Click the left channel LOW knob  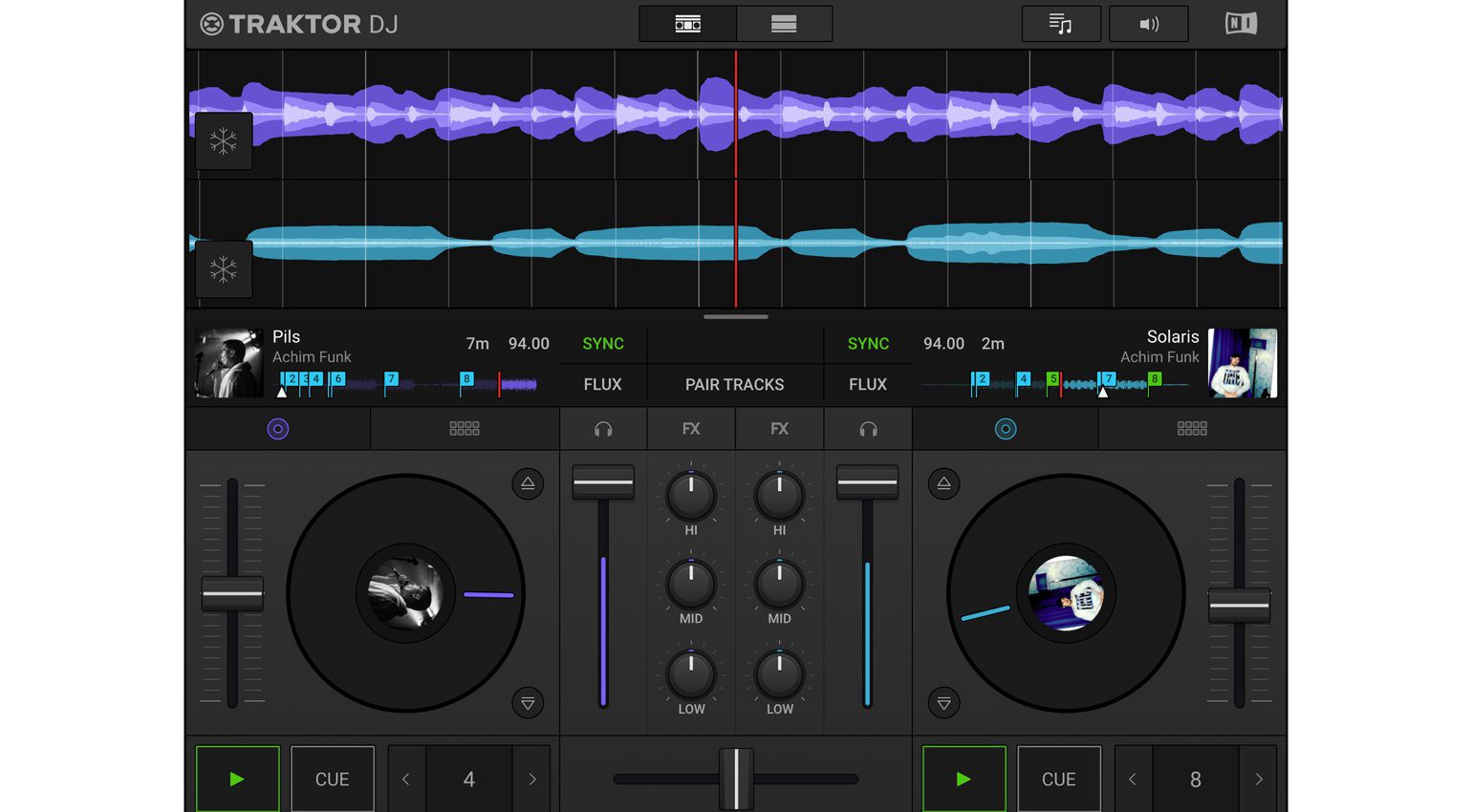691,674
